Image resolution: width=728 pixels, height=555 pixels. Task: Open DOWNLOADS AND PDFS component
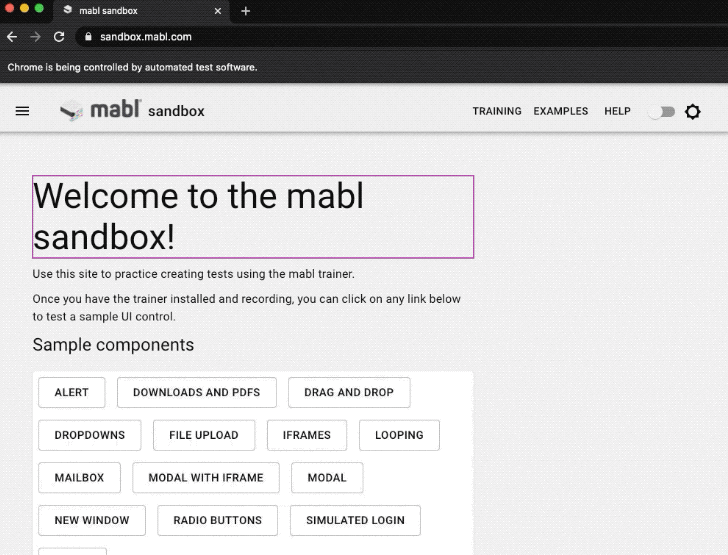(x=196, y=392)
